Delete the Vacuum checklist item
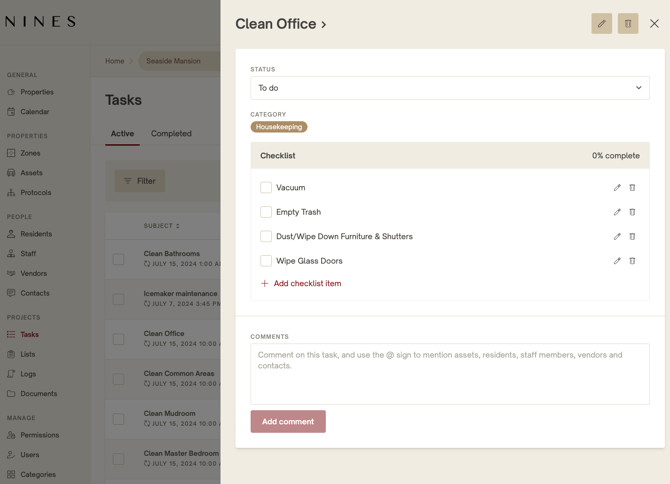Screen dimensions: 670x484 point(632,188)
